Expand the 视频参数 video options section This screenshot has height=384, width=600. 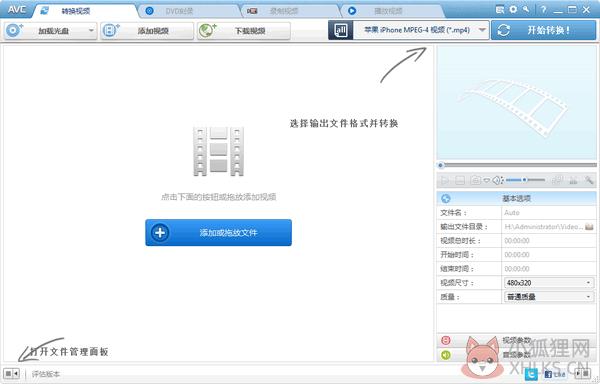point(517,340)
